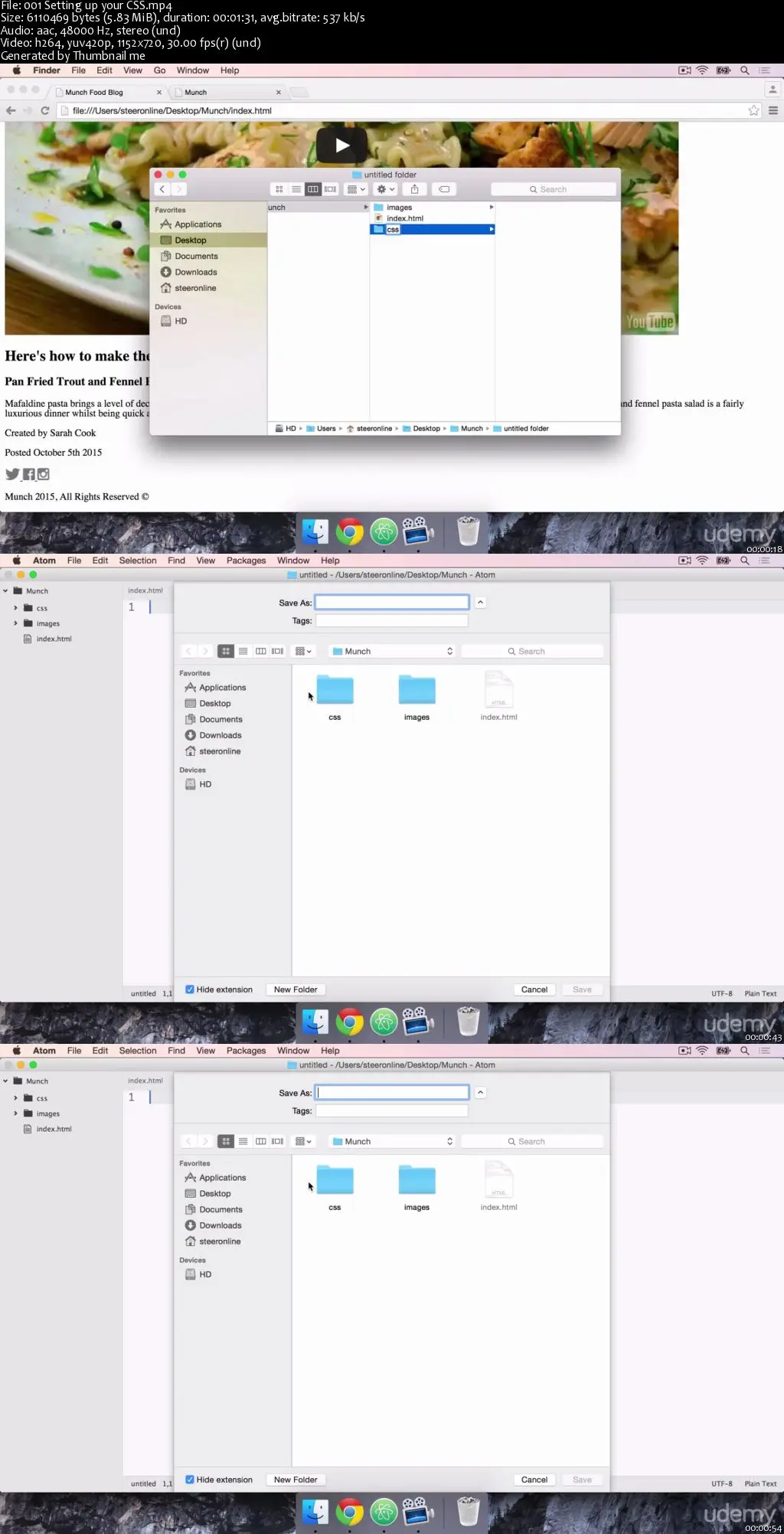Select images folder in Finder column list

pyautogui.click(x=399, y=208)
